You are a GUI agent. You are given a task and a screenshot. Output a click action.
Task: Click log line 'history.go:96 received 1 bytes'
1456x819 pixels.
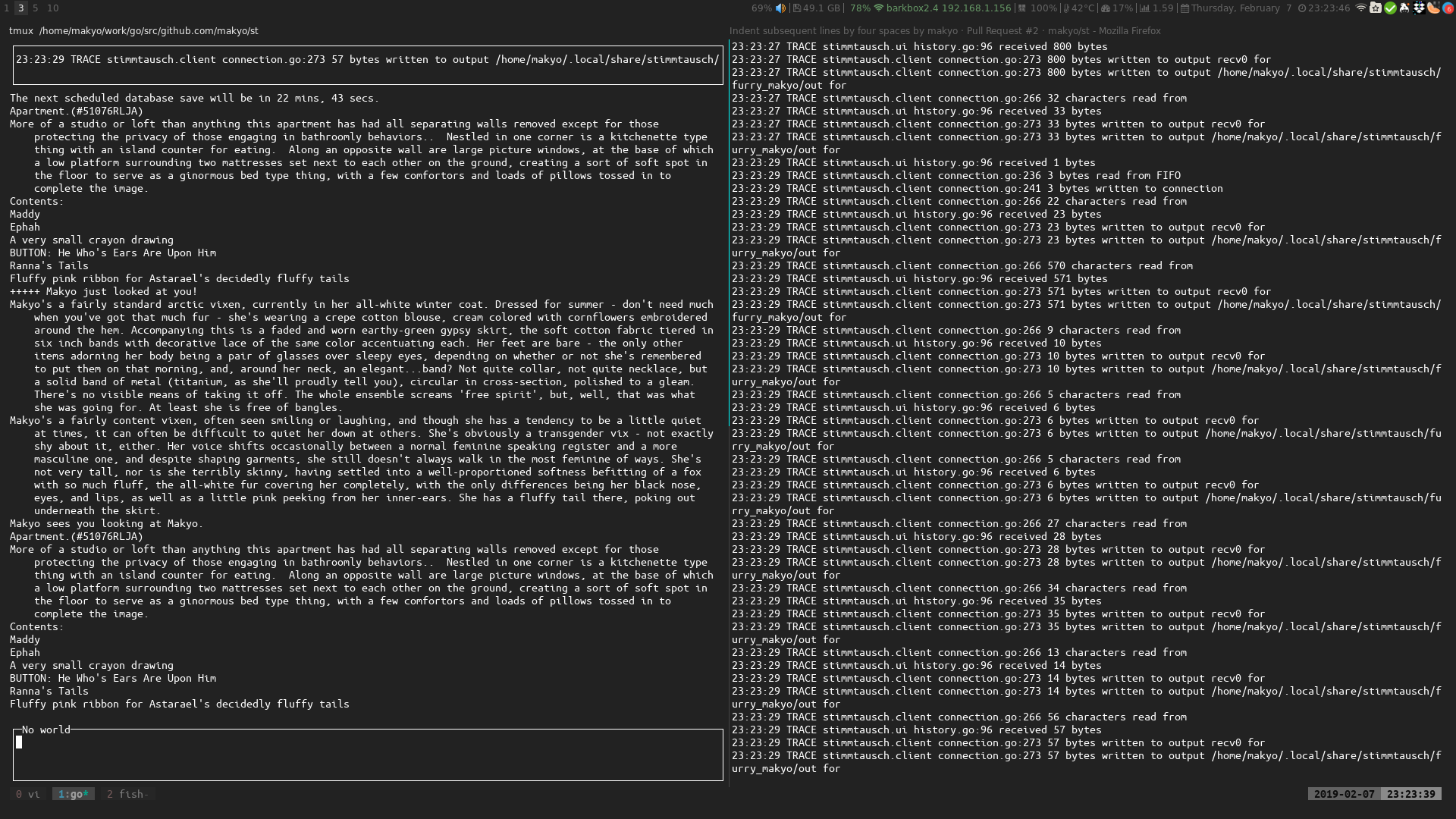914,162
